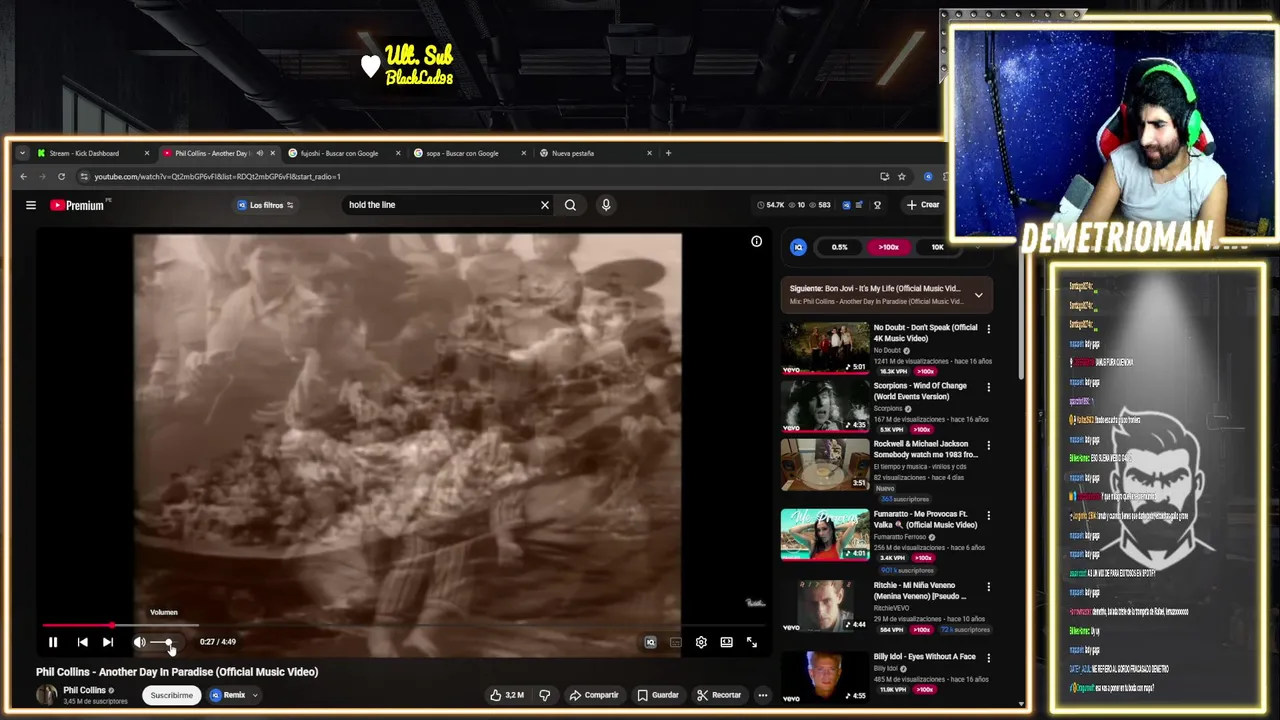Start voice search with microphone
The width and height of the screenshot is (1280, 720).
[x=606, y=205]
